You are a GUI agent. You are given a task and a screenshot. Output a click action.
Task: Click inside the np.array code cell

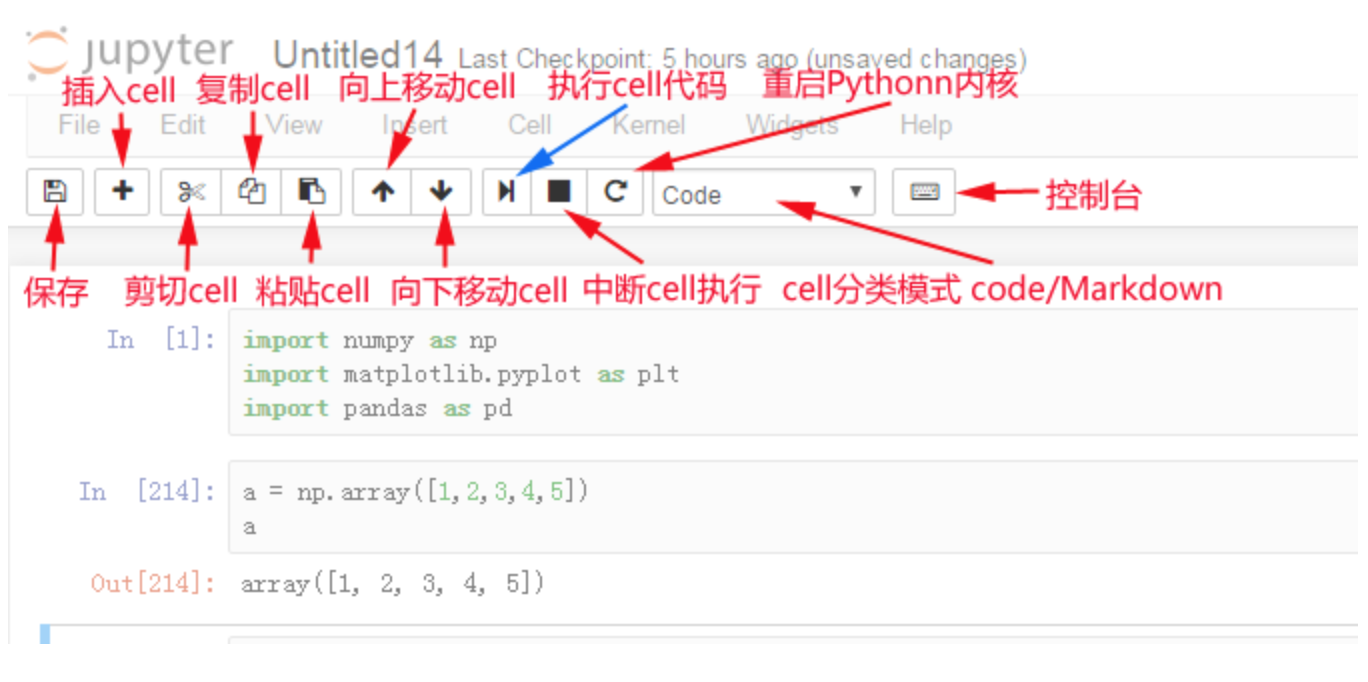coord(793,508)
